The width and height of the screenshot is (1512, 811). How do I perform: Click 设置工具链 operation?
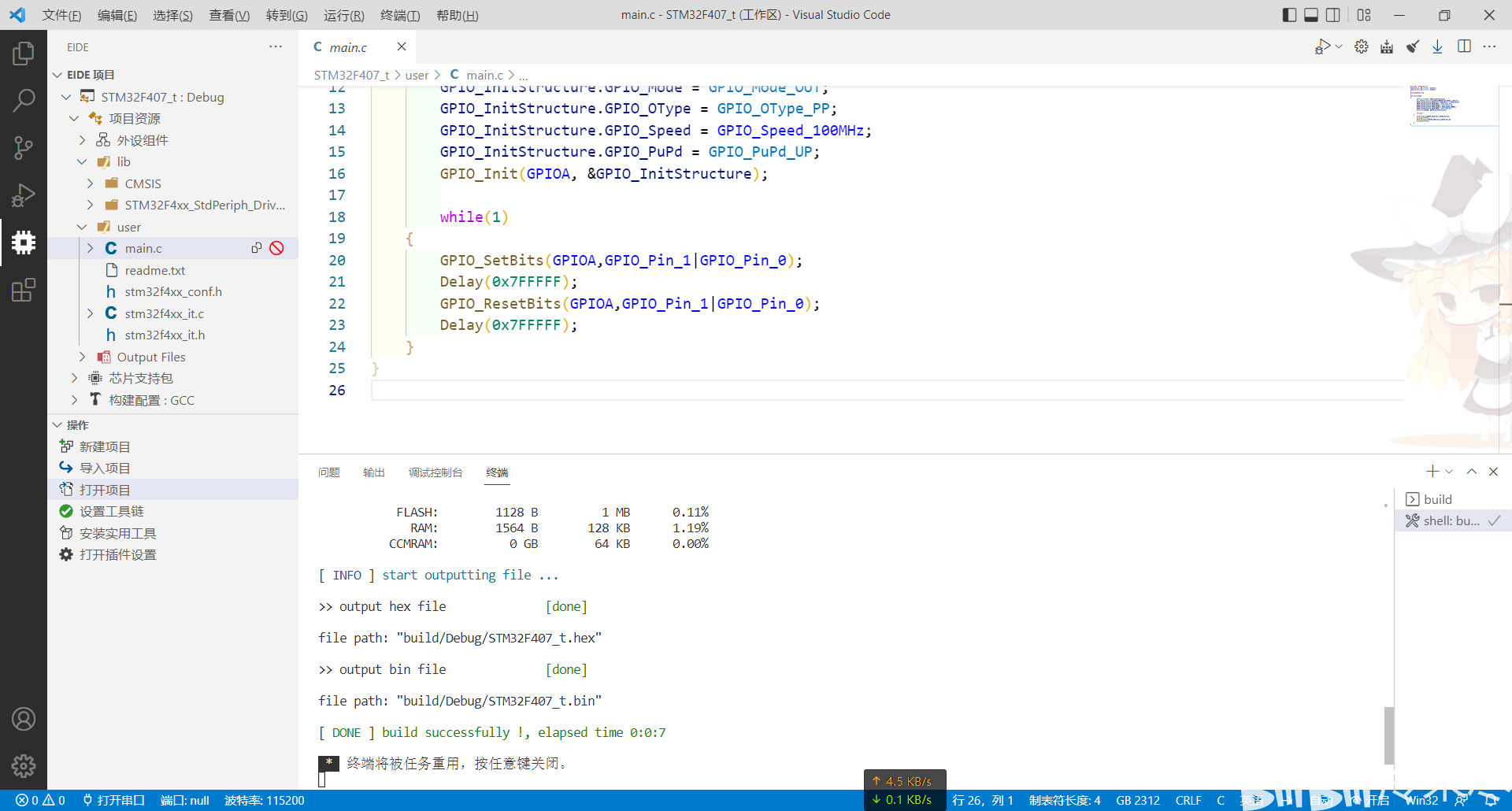pyautogui.click(x=172, y=511)
